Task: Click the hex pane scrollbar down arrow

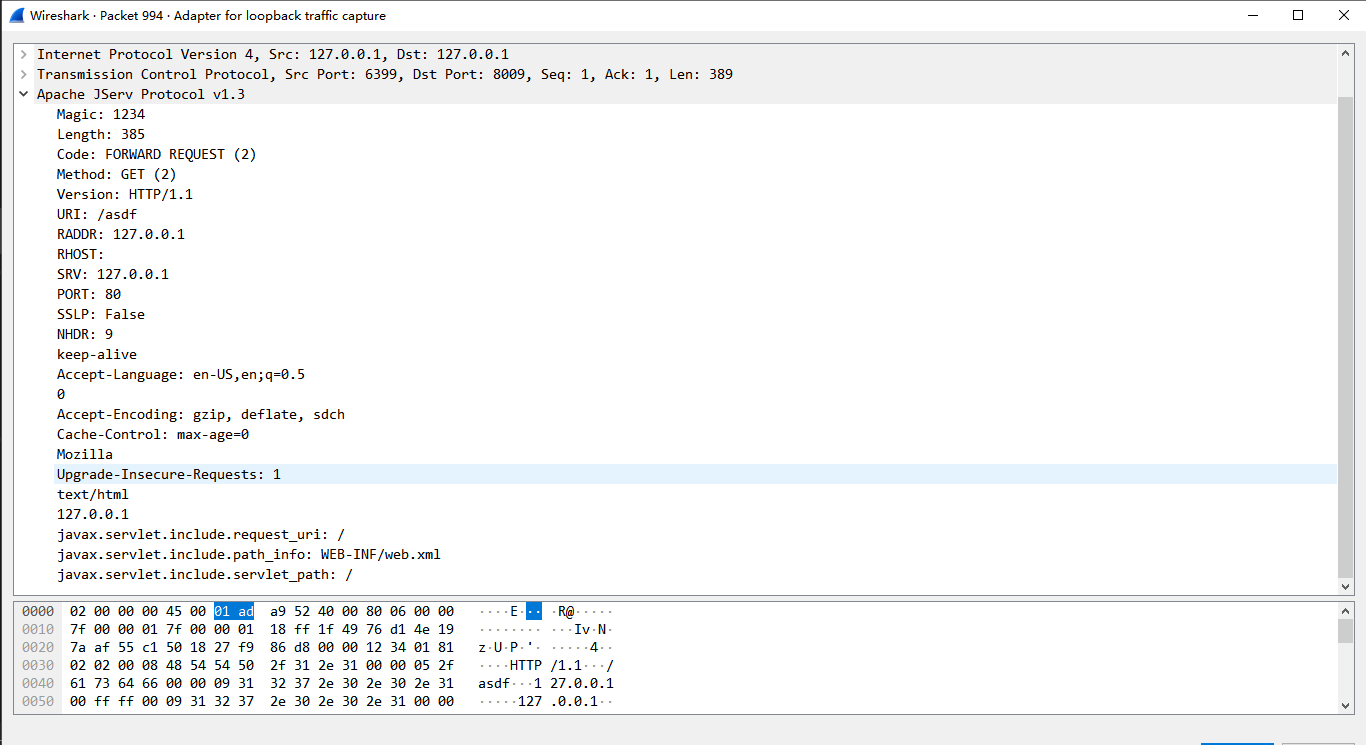Action: pyautogui.click(x=1345, y=704)
